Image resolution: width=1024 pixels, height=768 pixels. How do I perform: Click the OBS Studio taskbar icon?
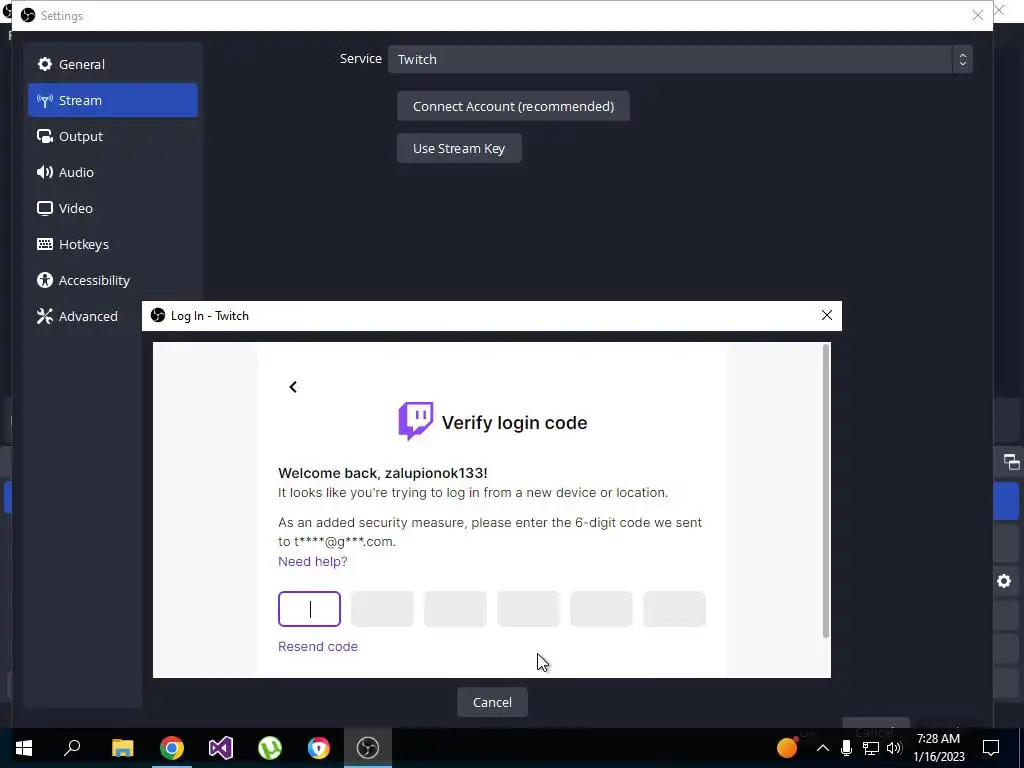pyautogui.click(x=368, y=748)
